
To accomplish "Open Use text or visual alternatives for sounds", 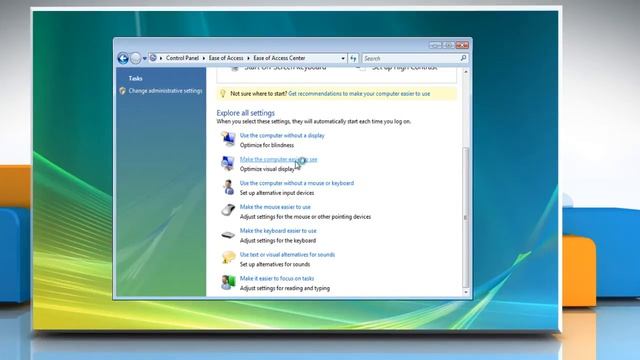I will [x=287, y=254].
